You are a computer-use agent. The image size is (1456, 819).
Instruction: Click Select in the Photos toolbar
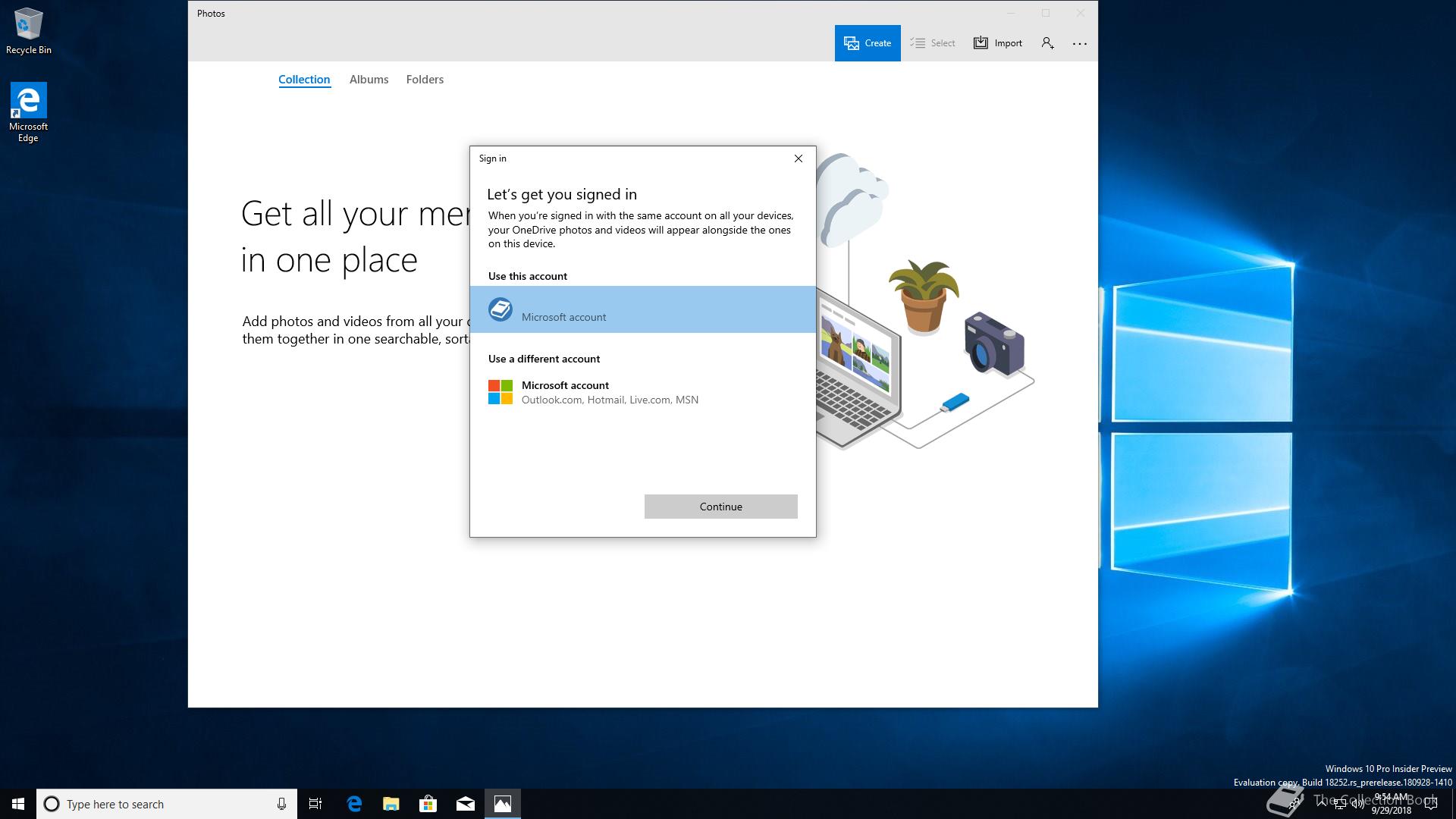click(x=933, y=43)
